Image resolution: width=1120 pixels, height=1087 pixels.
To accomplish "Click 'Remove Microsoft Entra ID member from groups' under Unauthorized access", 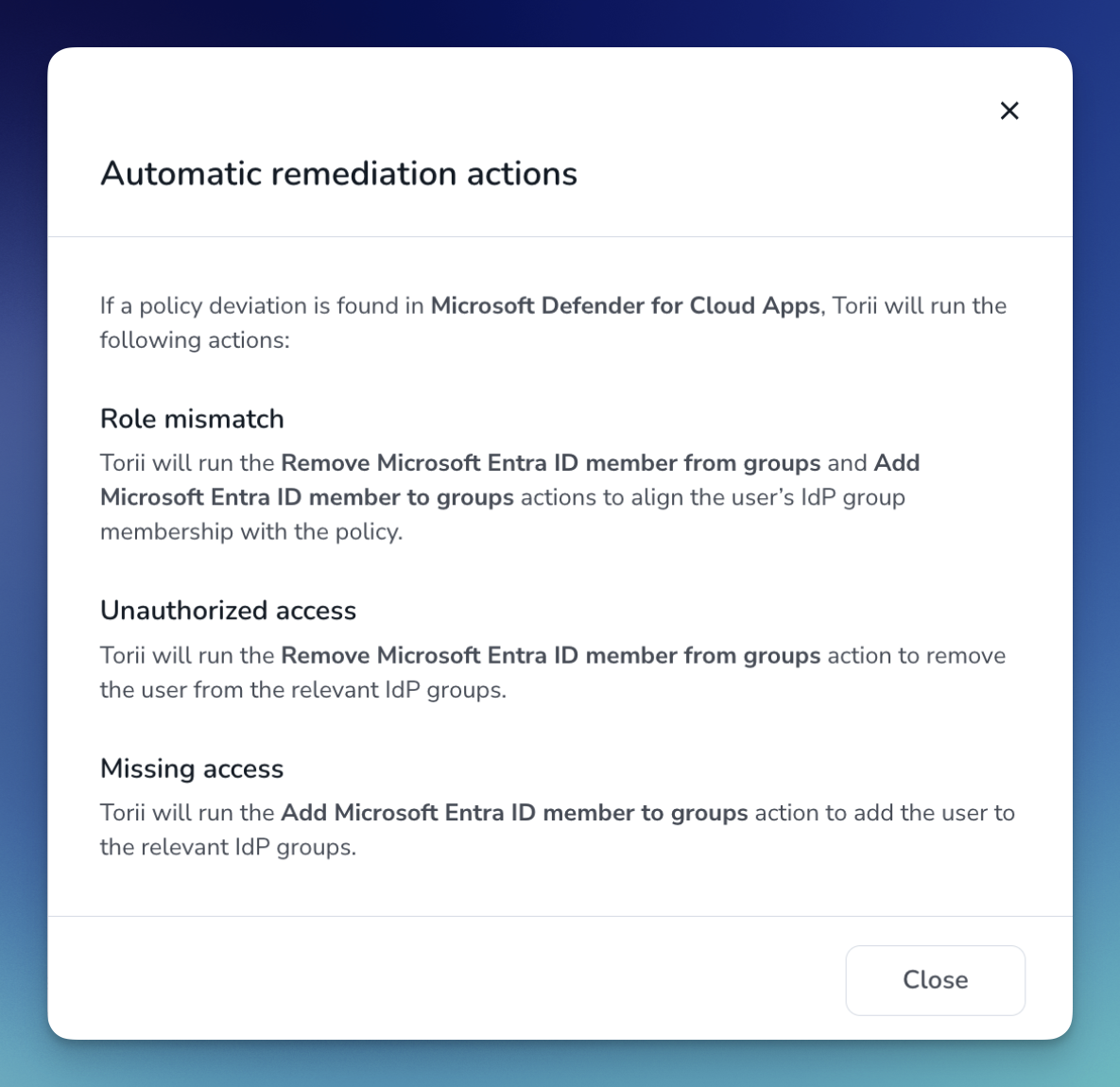I will [551, 656].
